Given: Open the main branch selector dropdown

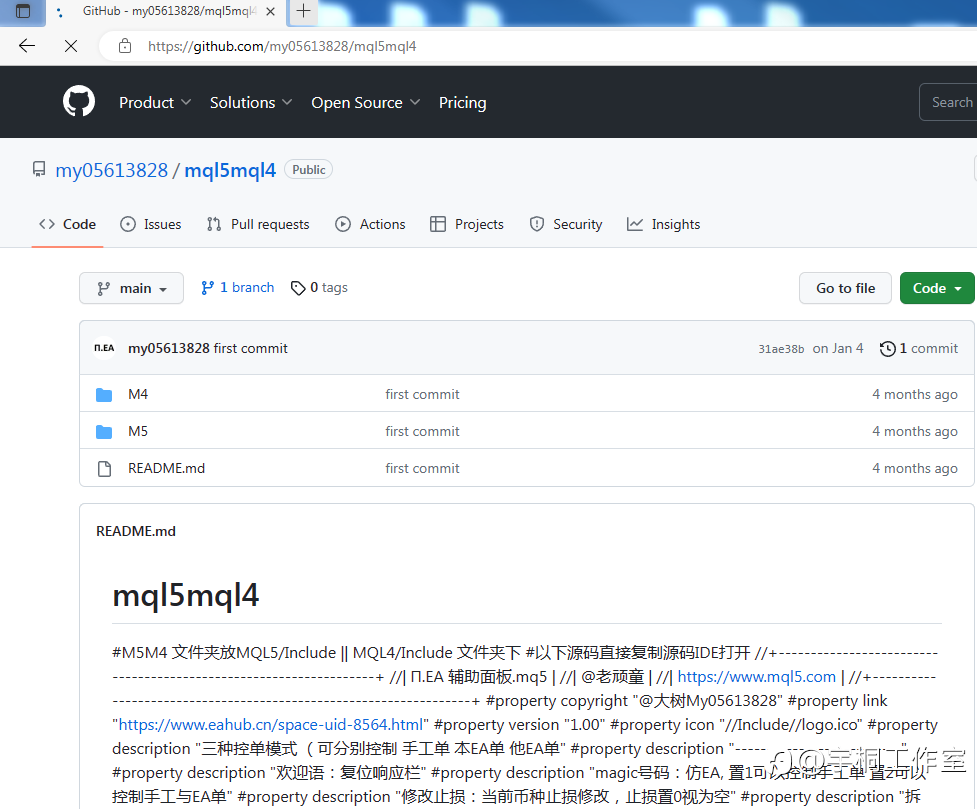Looking at the screenshot, I should click(x=131, y=288).
